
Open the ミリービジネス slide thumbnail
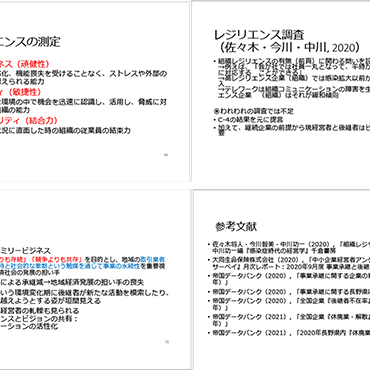[95, 279]
